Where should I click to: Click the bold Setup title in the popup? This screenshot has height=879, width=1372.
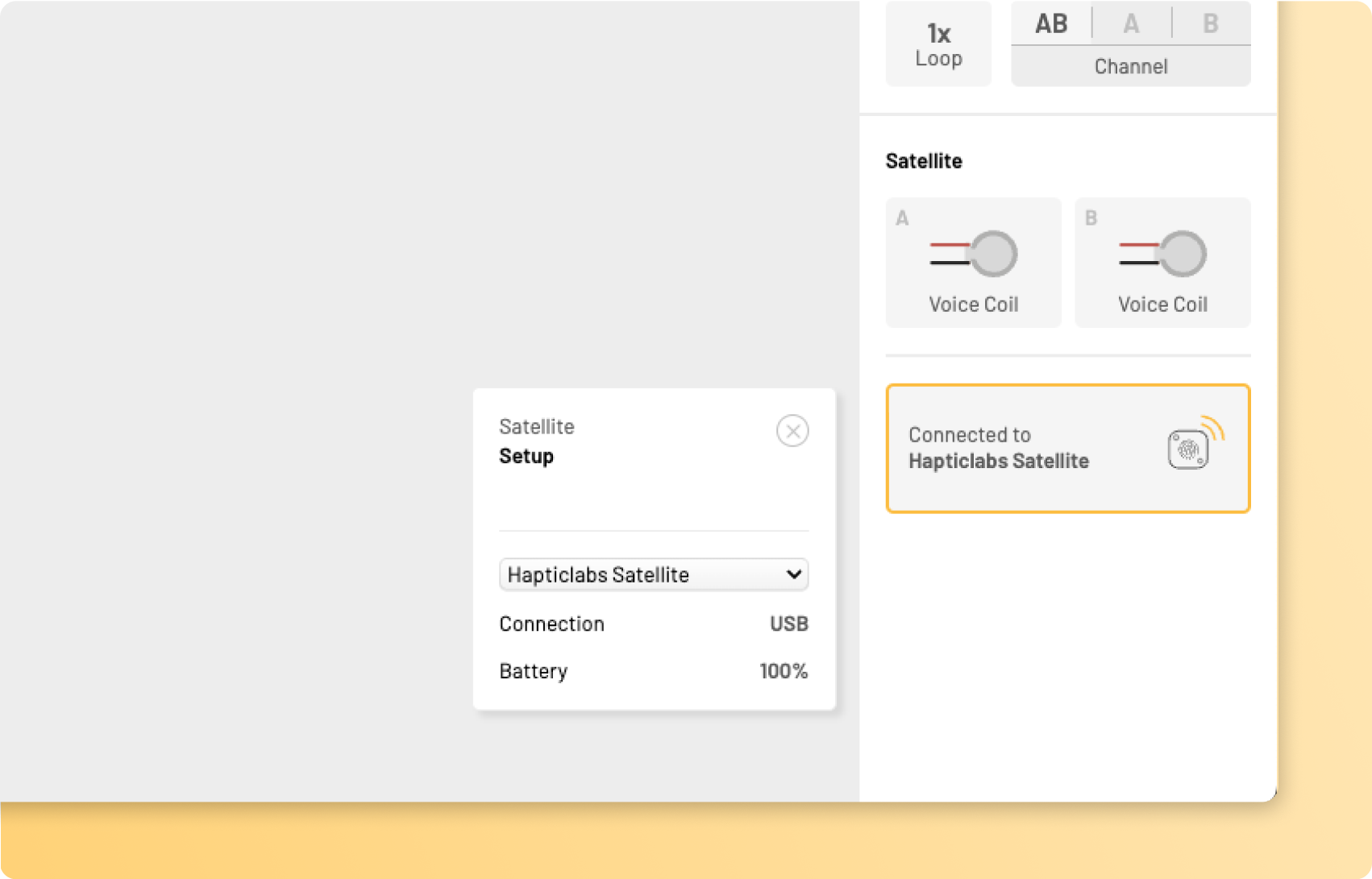coord(526,456)
